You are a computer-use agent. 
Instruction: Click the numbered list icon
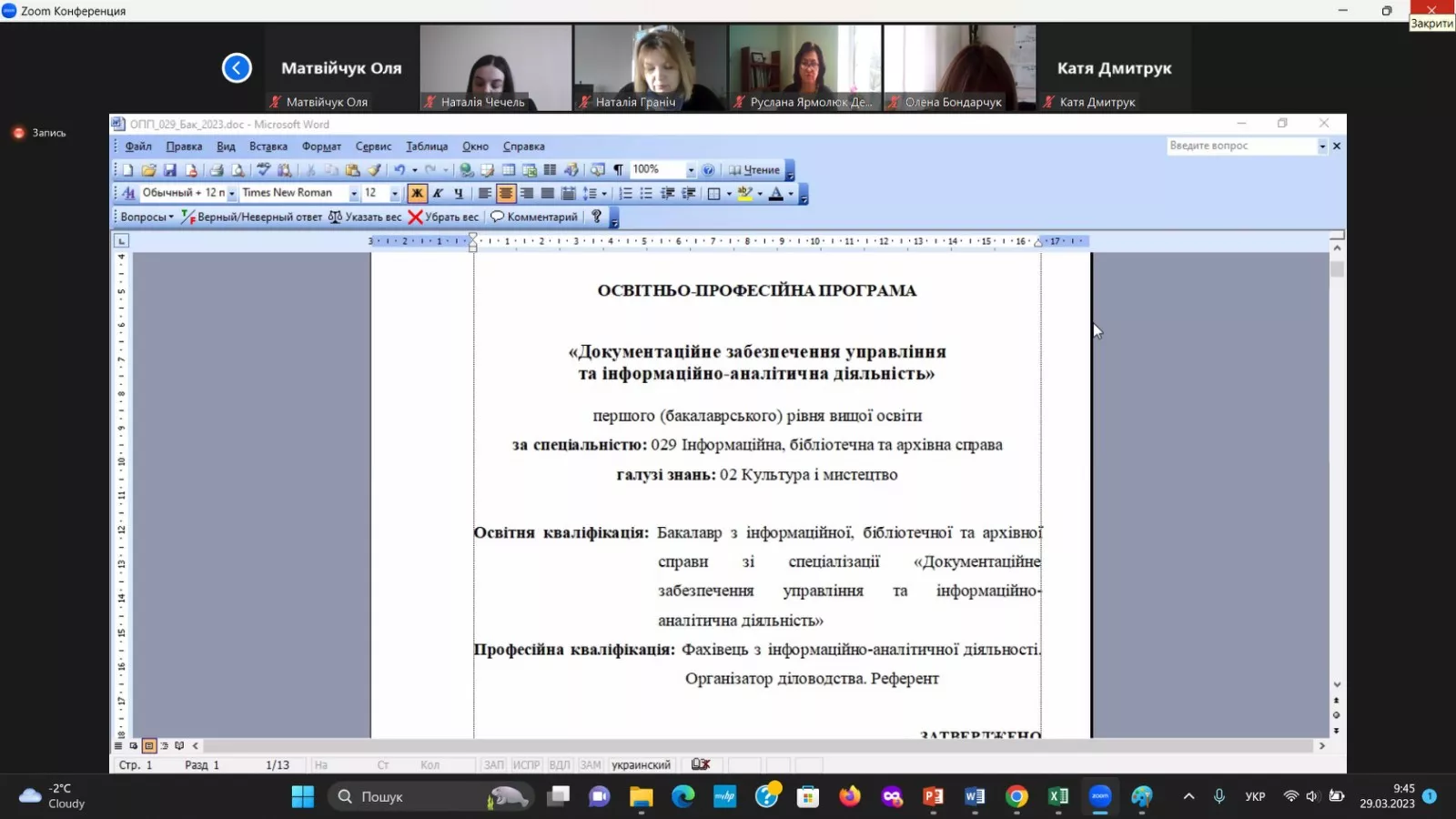625,194
